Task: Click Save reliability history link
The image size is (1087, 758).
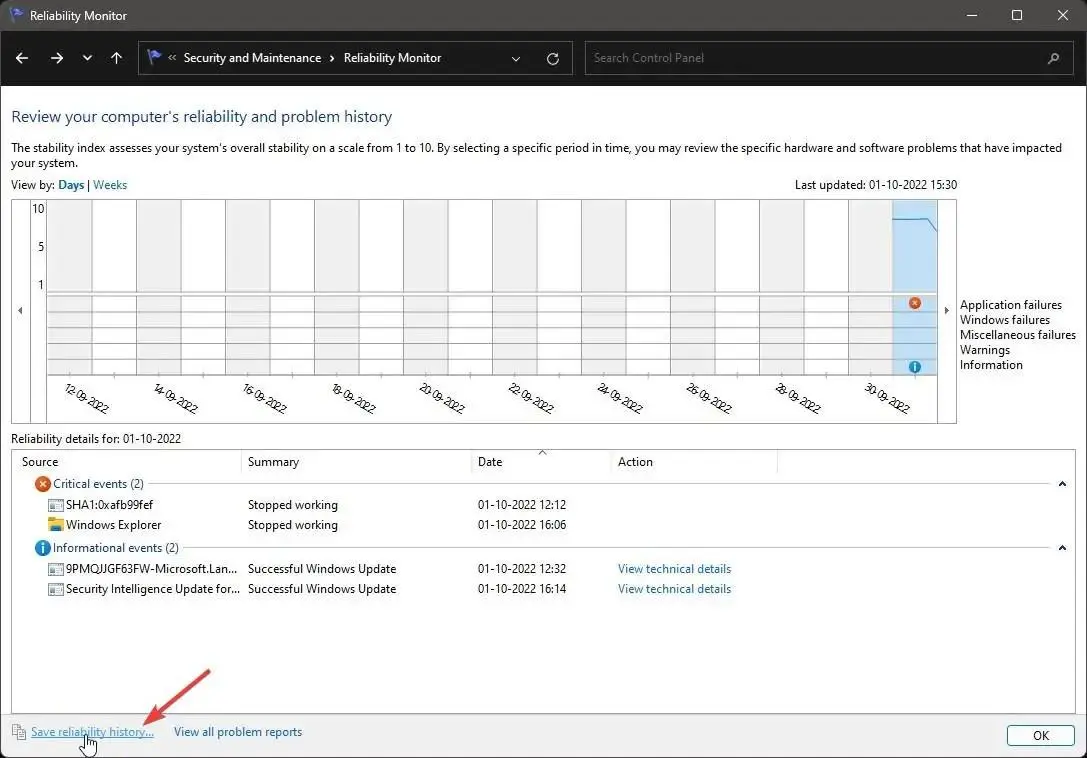Action: point(92,732)
